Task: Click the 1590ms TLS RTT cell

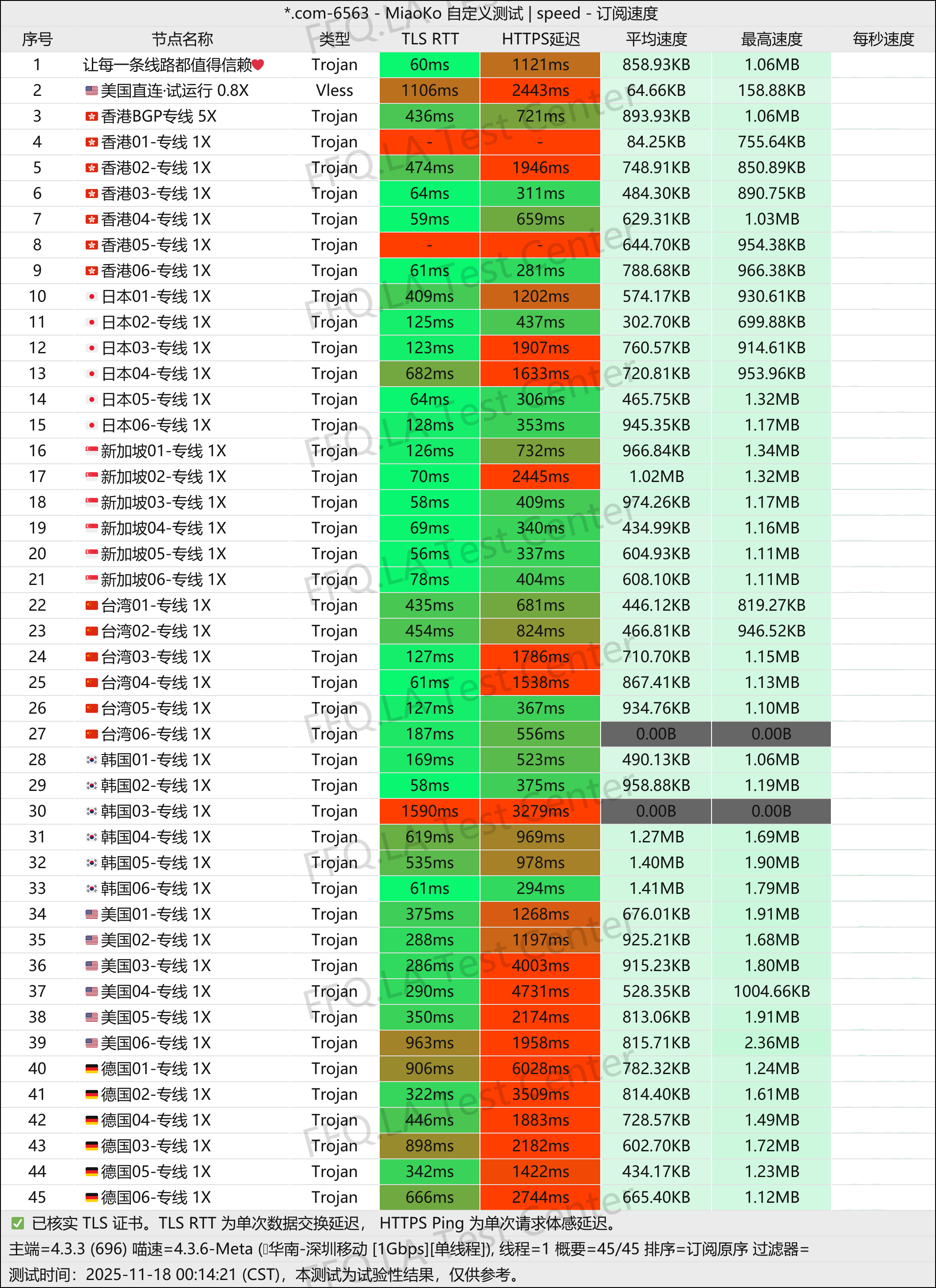Action: pos(430,811)
